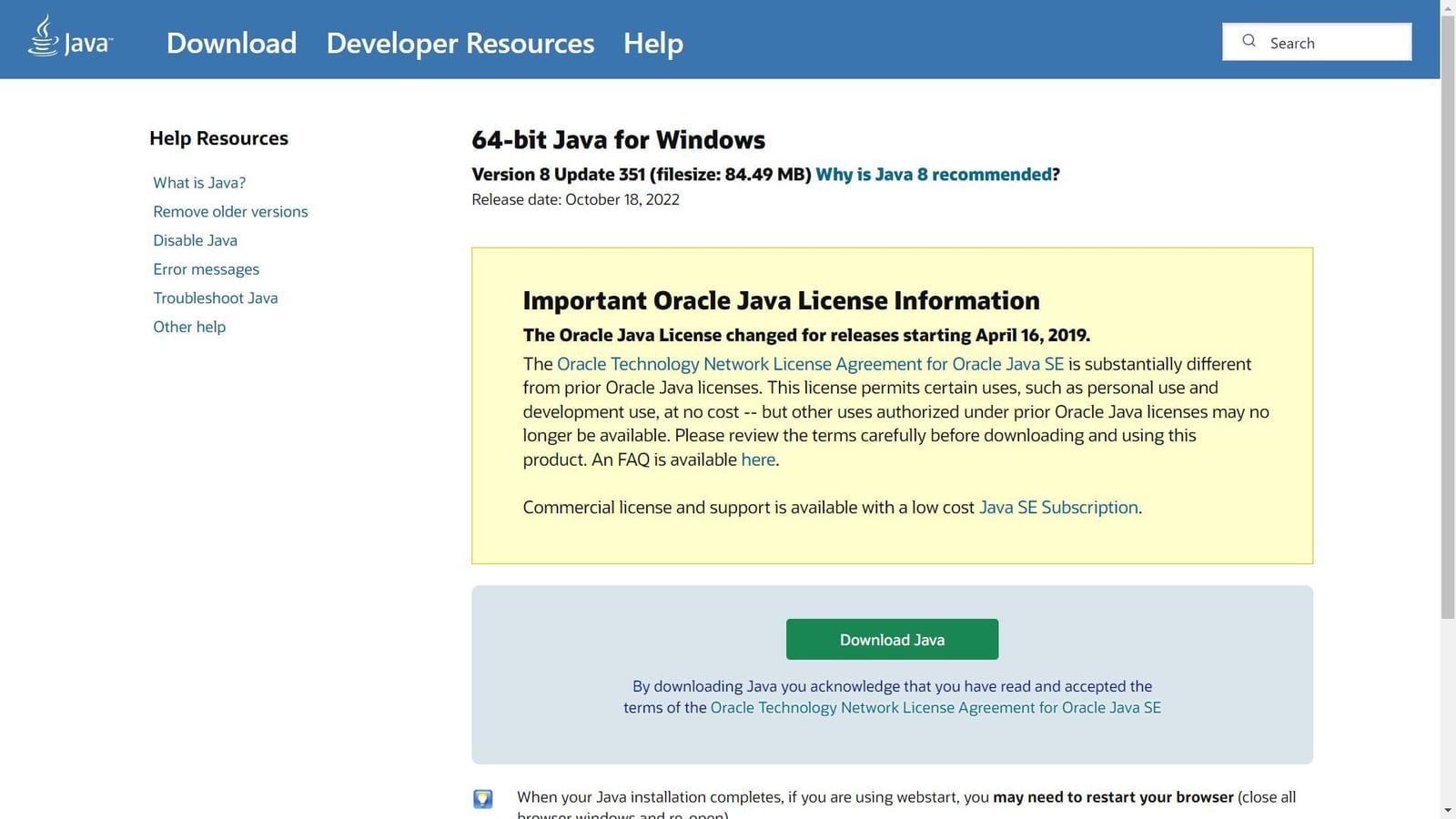Viewport: 1456px width, 819px height.
Task: Focus the Search input field
Action: pos(1333,43)
